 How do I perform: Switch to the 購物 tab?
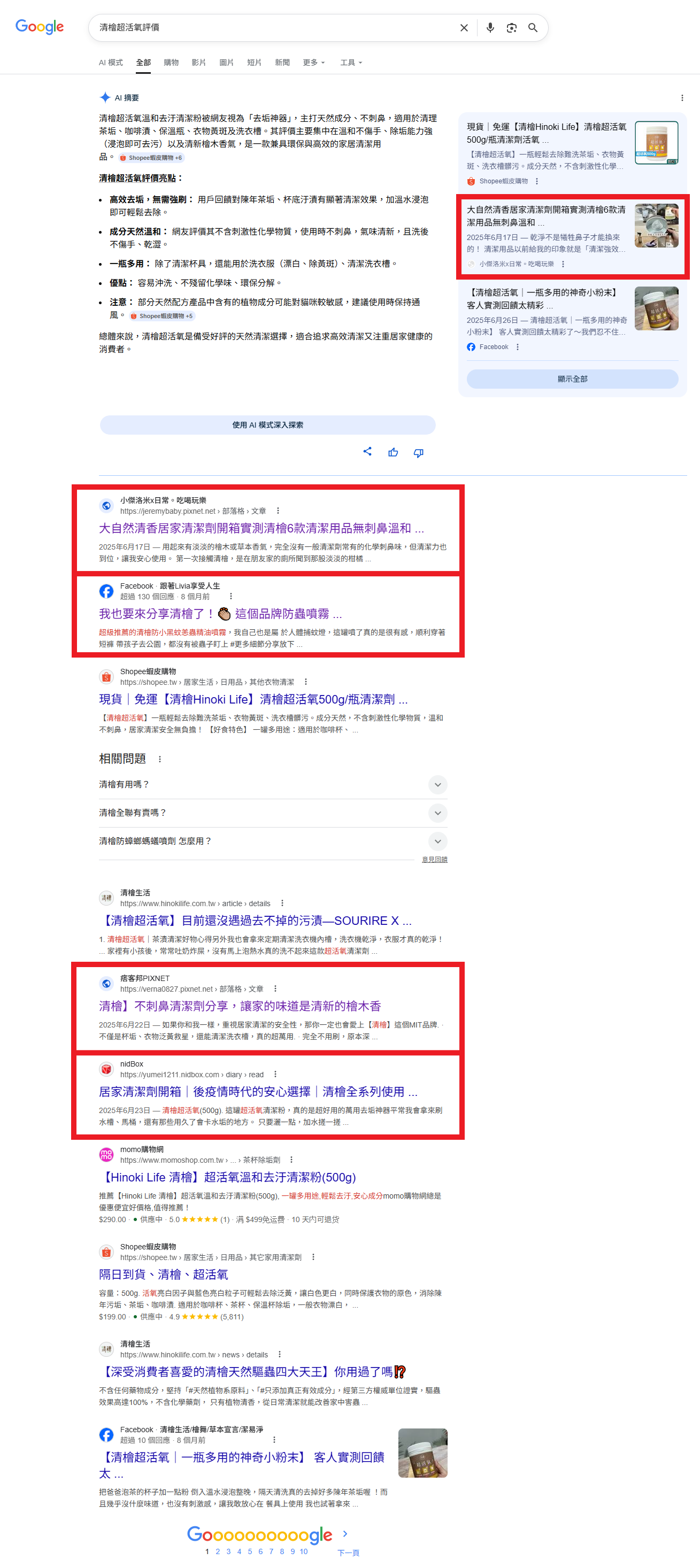171,63
